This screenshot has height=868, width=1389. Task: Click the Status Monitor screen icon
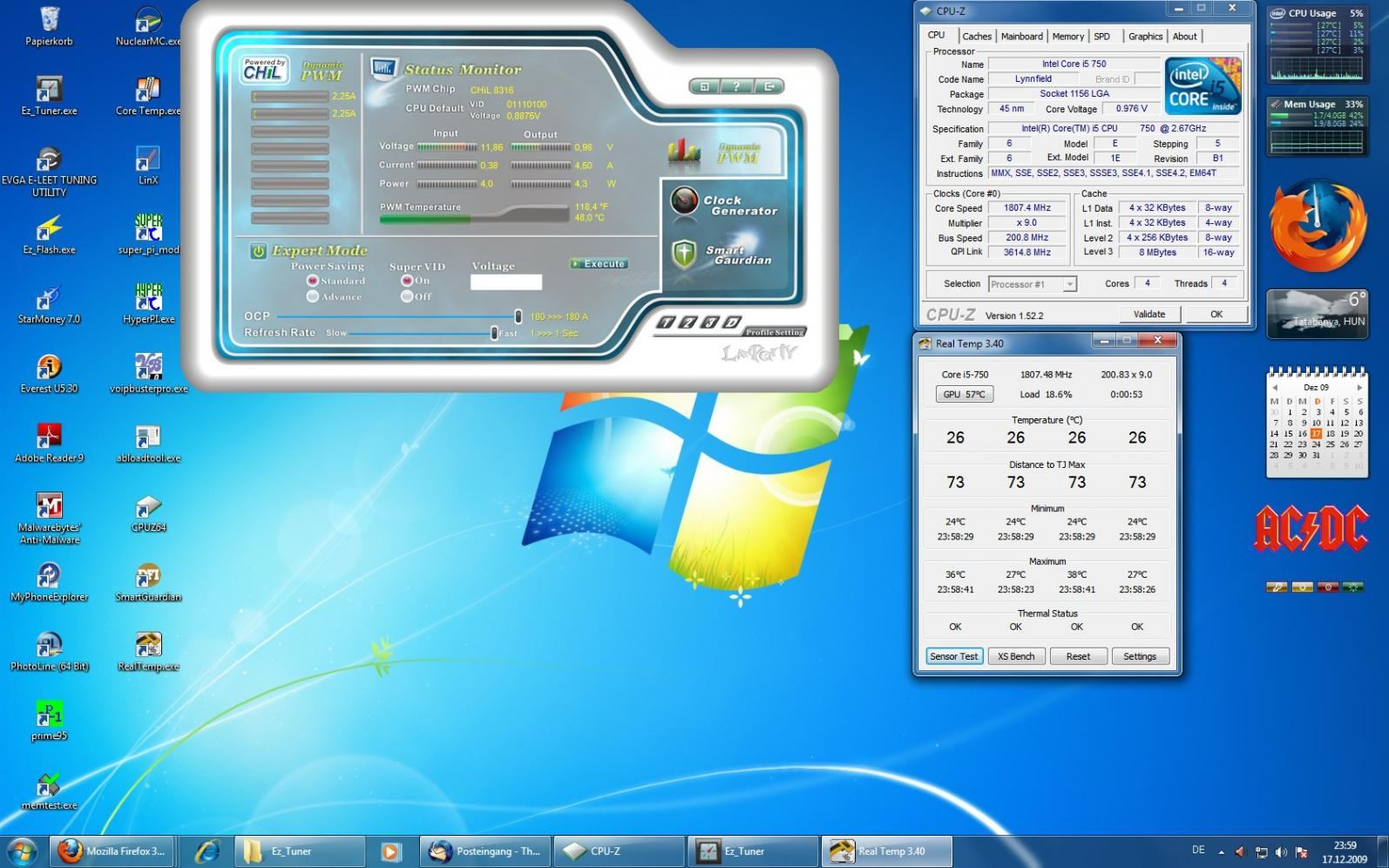coord(383,69)
